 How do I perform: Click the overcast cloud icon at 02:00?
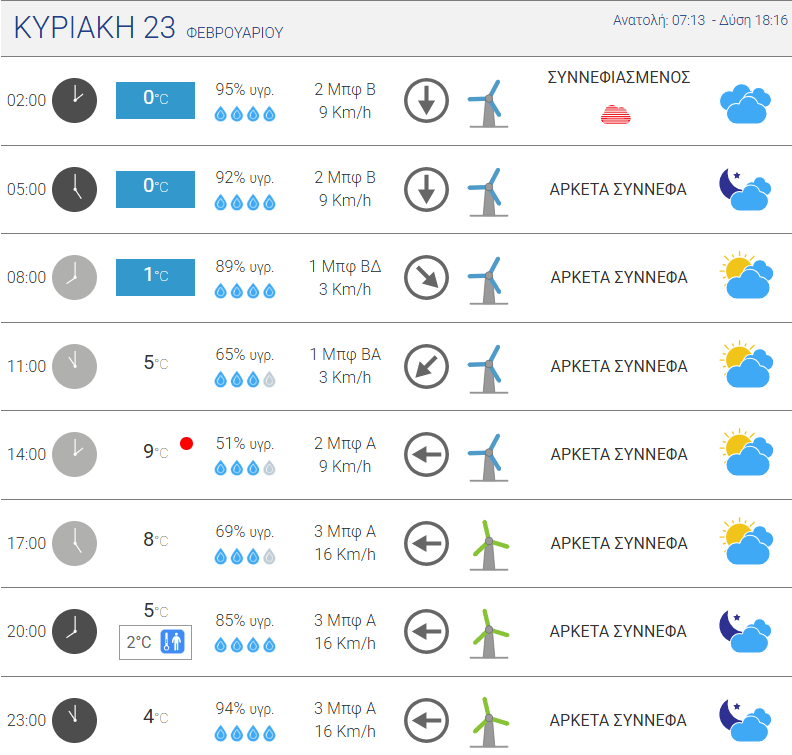[x=746, y=104]
